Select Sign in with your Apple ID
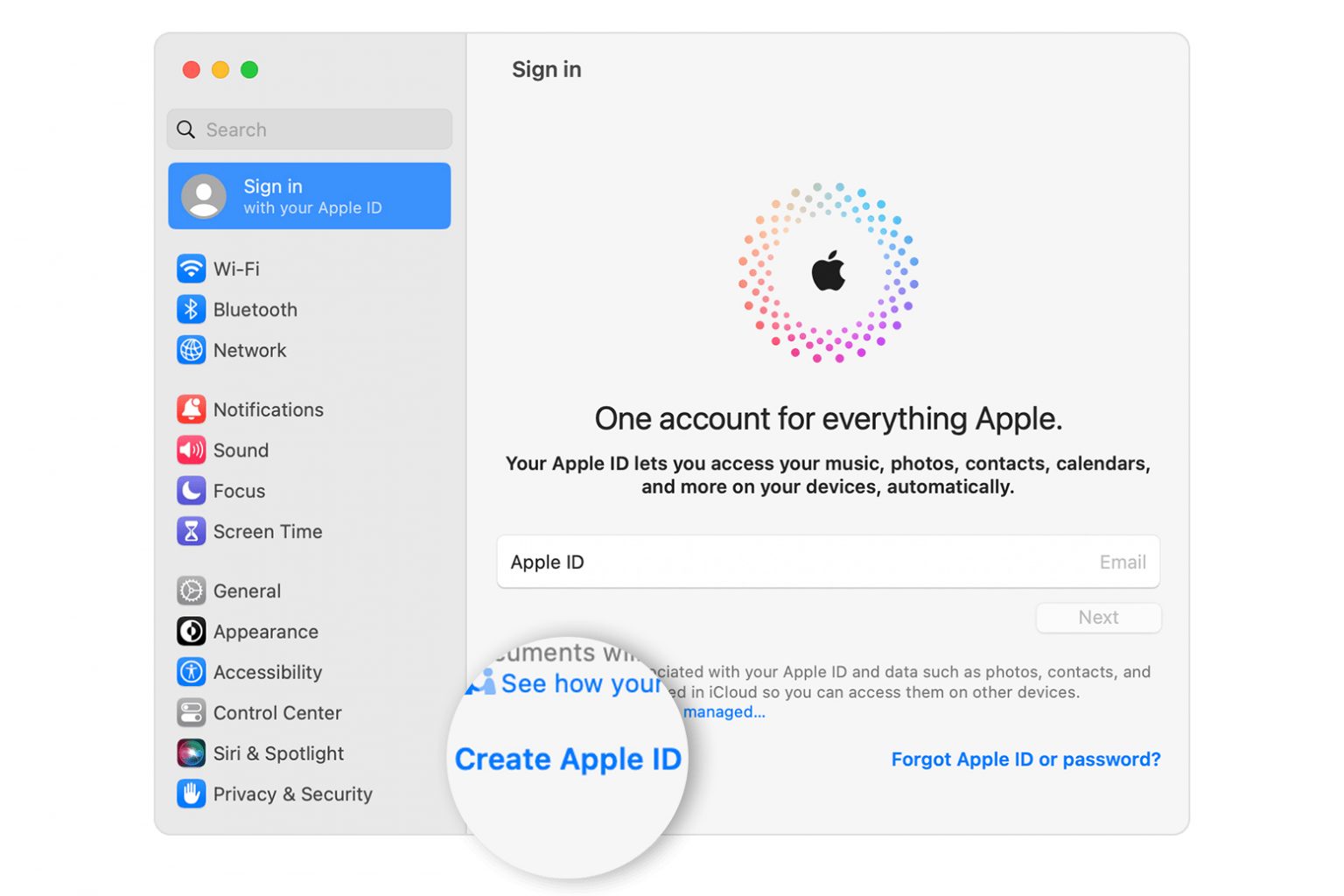The height and width of the screenshot is (896, 1344). (x=309, y=196)
